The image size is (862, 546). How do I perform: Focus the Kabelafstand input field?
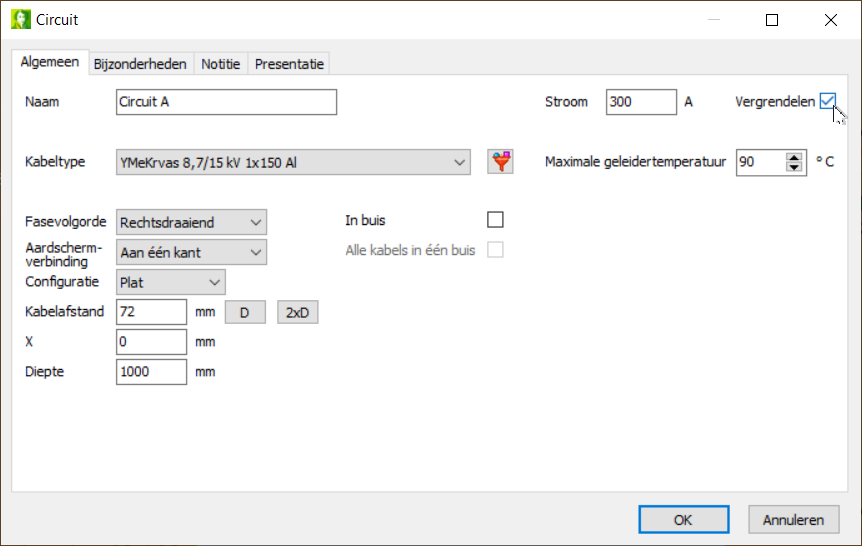click(151, 312)
